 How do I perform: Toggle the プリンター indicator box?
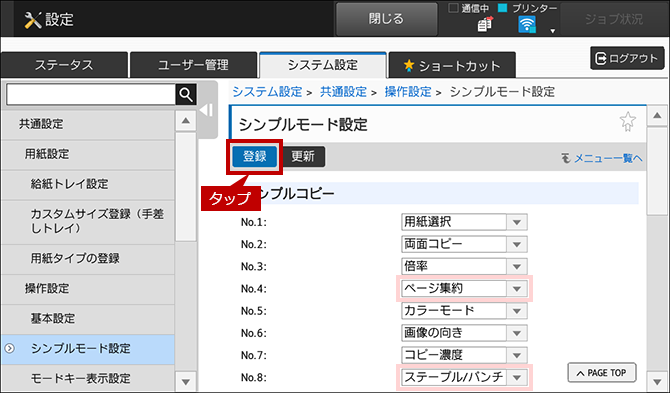[502, 8]
